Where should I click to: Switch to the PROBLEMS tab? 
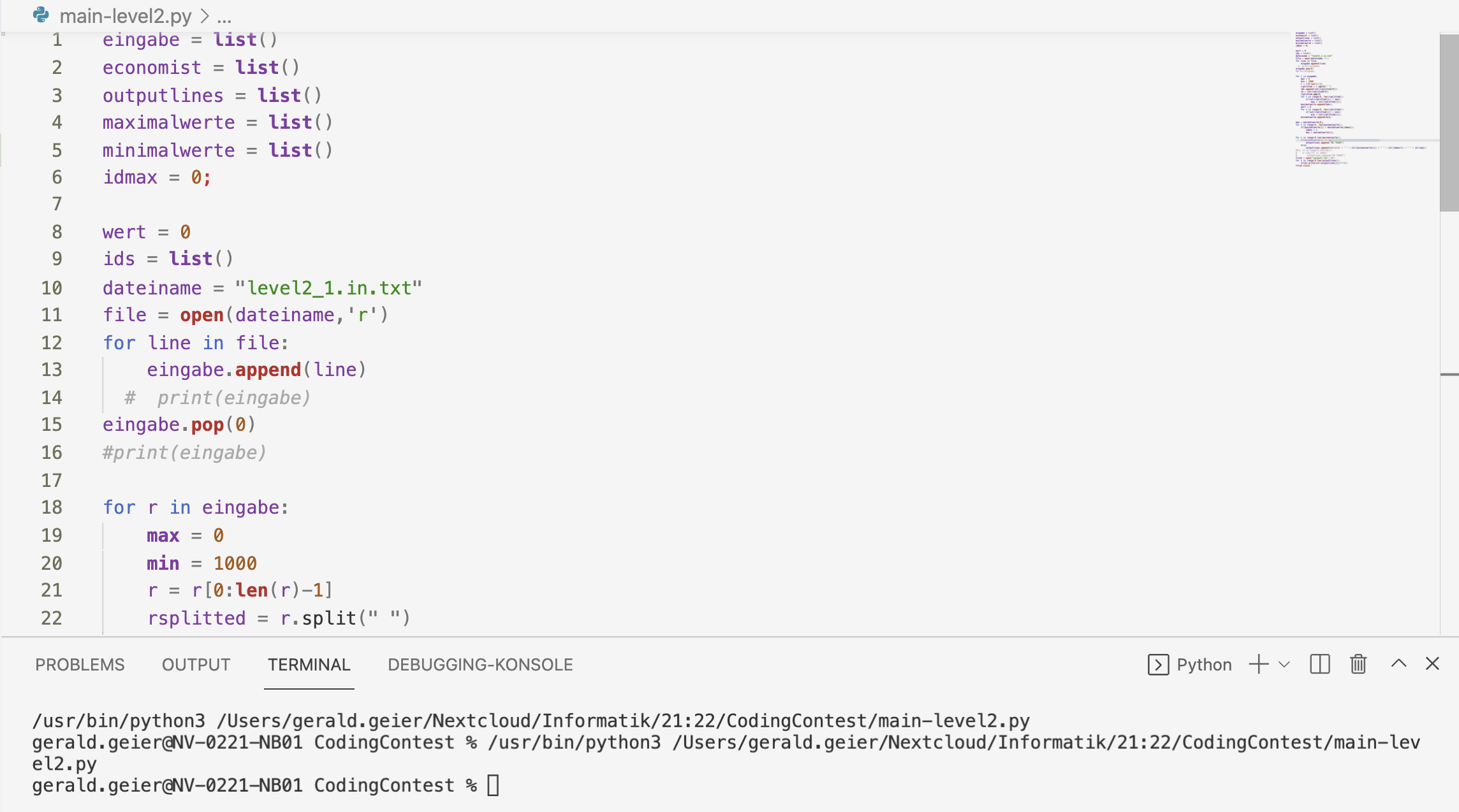(x=80, y=665)
